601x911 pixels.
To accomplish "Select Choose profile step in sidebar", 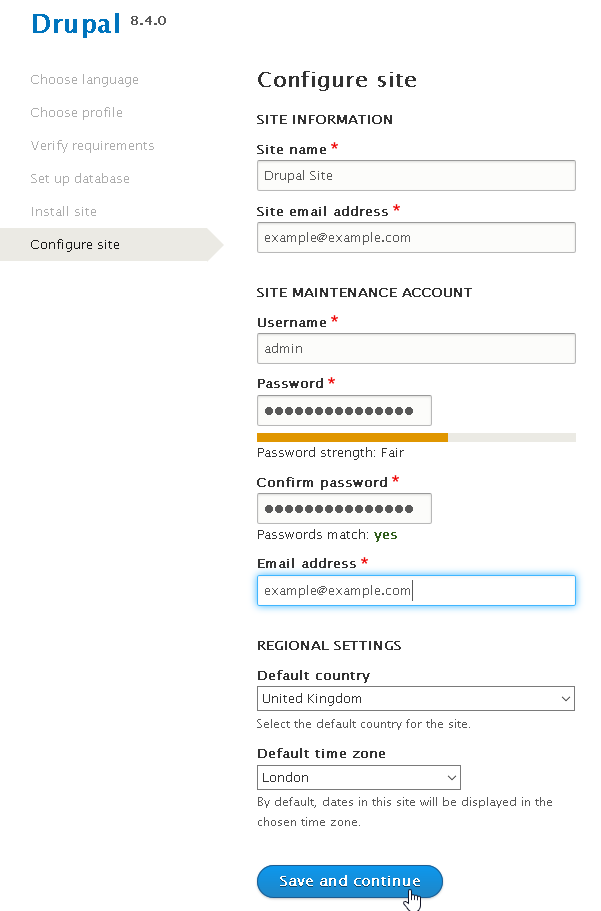I will pyautogui.click(x=76, y=113).
